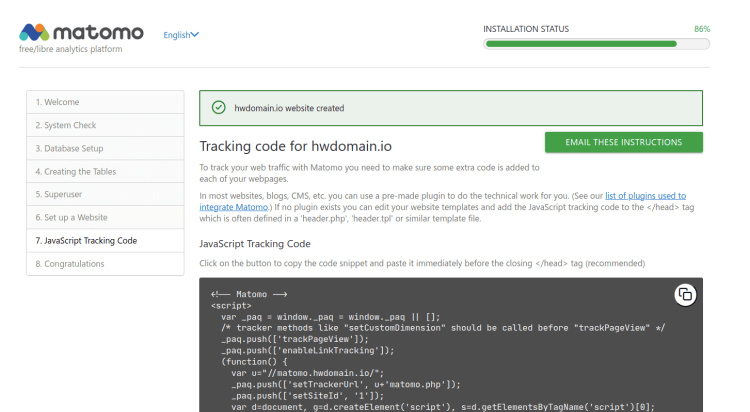The width and height of the screenshot is (750, 412).
Task: Click the 86% installation percentage label
Action: click(x=702, y=29)
